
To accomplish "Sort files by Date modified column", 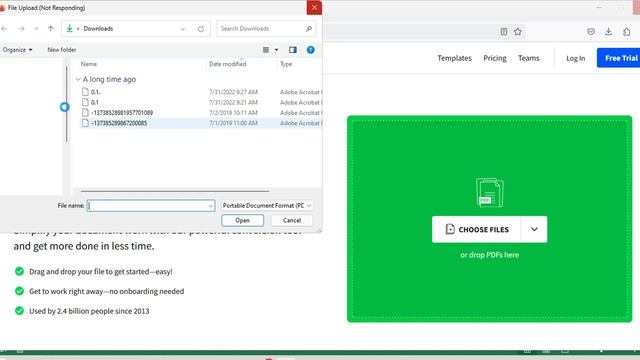I will (227, 64).
